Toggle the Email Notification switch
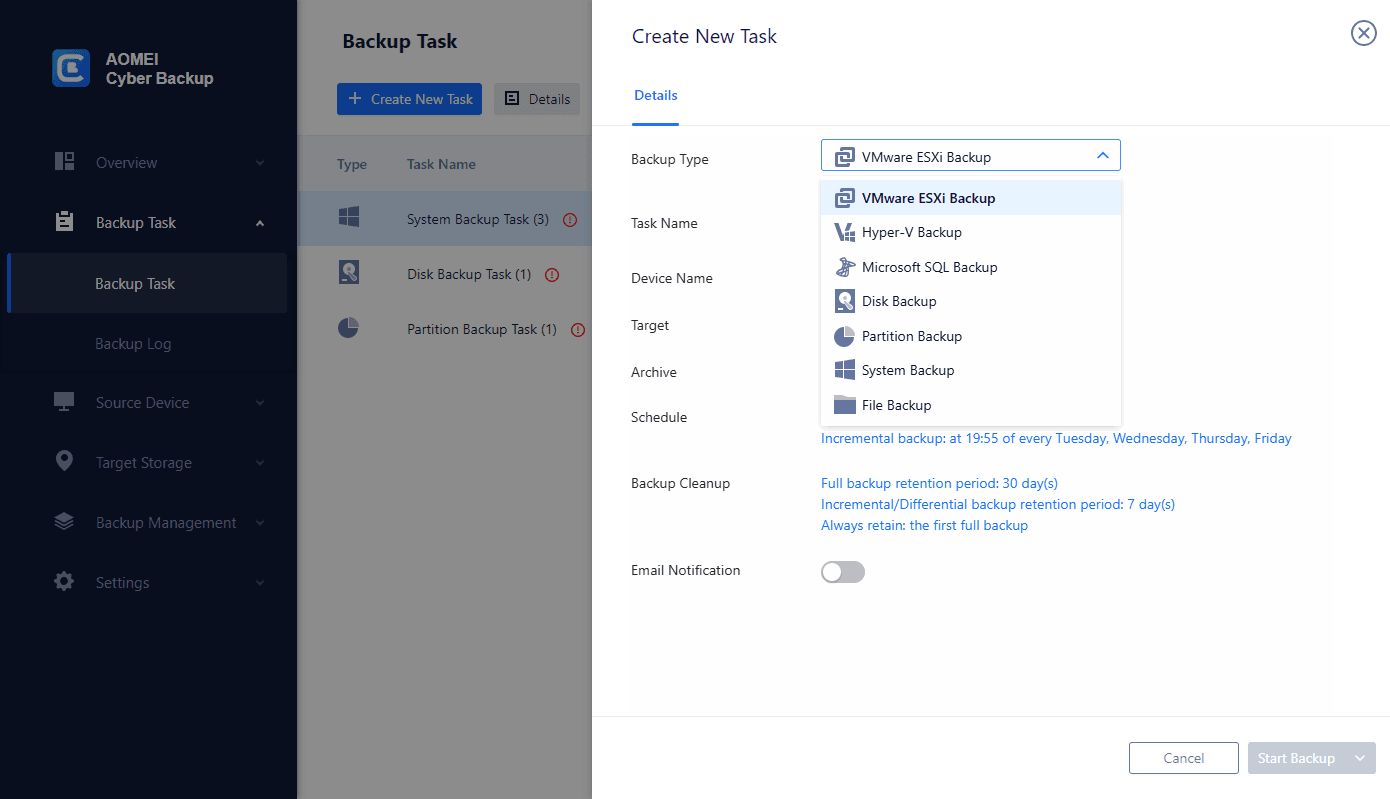The image size is (1390, 799). (x=843, y=572)
